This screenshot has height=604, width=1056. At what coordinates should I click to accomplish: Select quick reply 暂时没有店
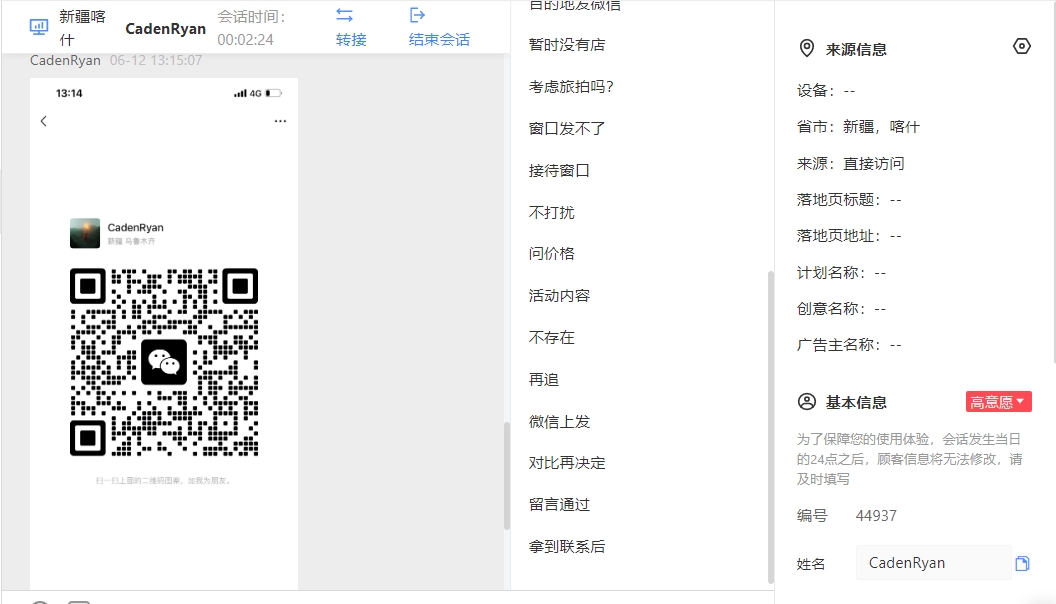coord(567,45)
